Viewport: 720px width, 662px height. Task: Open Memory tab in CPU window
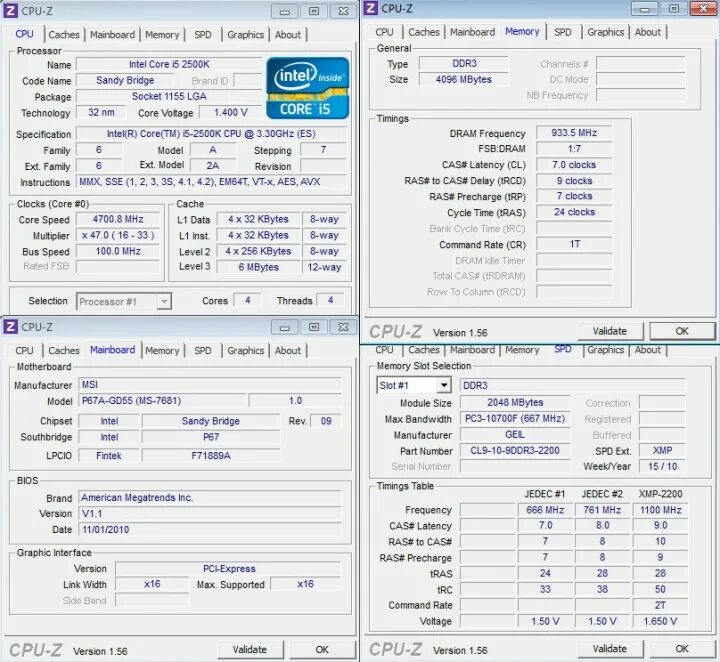162,35
